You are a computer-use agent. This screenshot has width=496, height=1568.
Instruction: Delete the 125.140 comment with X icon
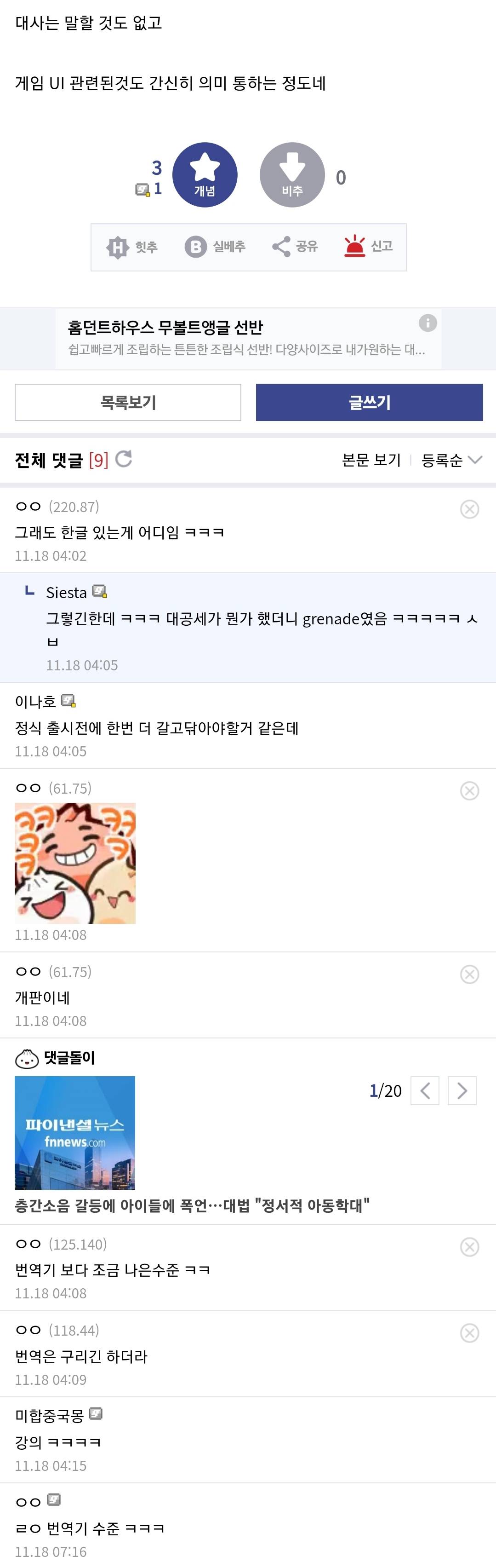coord(469,1246)
